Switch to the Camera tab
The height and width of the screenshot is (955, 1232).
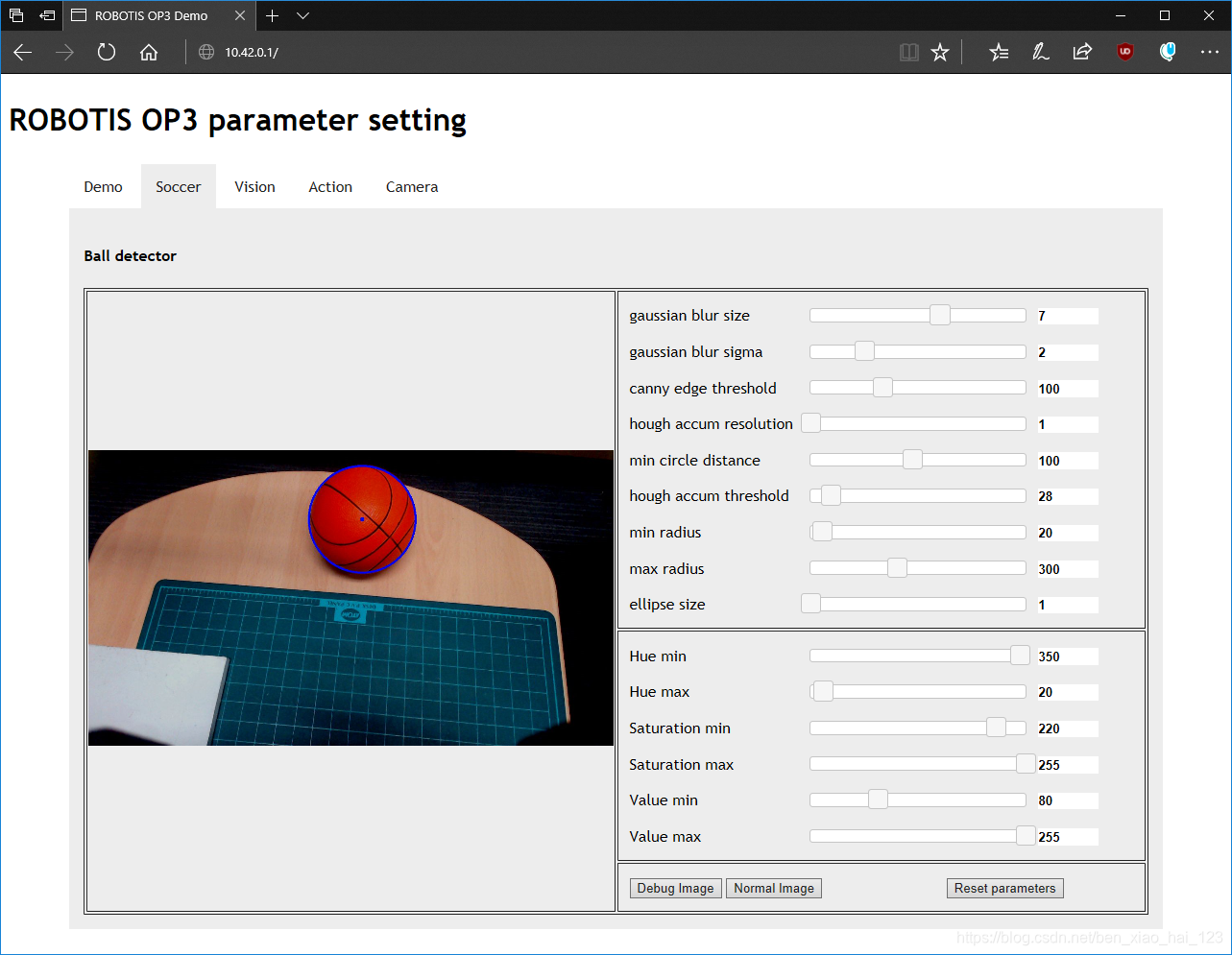(412, 187)
